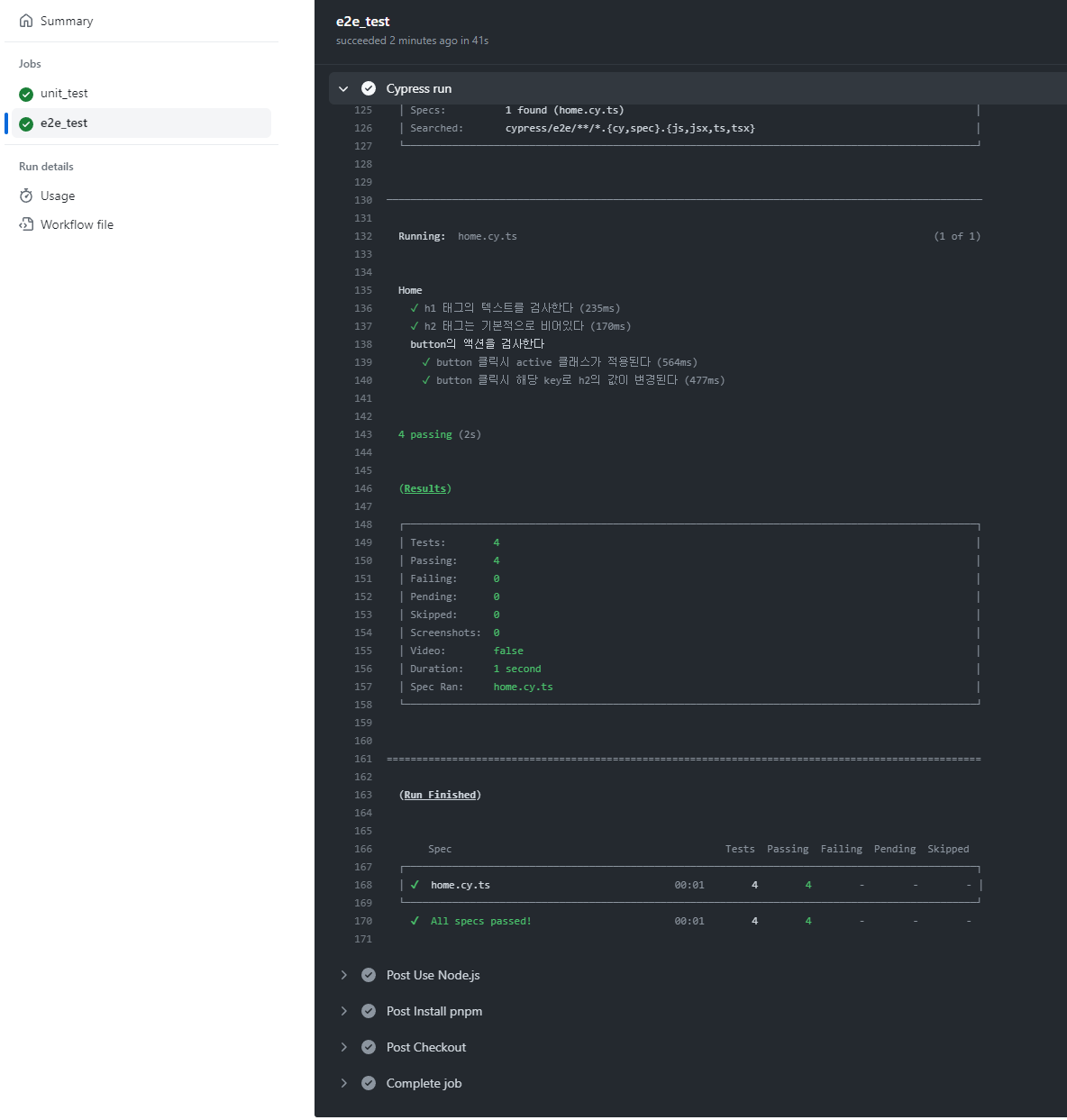This screenshot has width=1067, height=1120.
Task: Click Cypress run step status check icon
Action: 369,88
